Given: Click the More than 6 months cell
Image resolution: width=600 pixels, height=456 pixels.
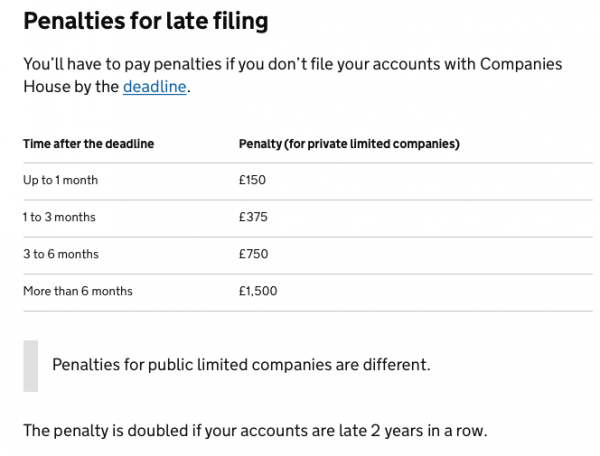Looking at the screenshot, I should coord(78,291).
